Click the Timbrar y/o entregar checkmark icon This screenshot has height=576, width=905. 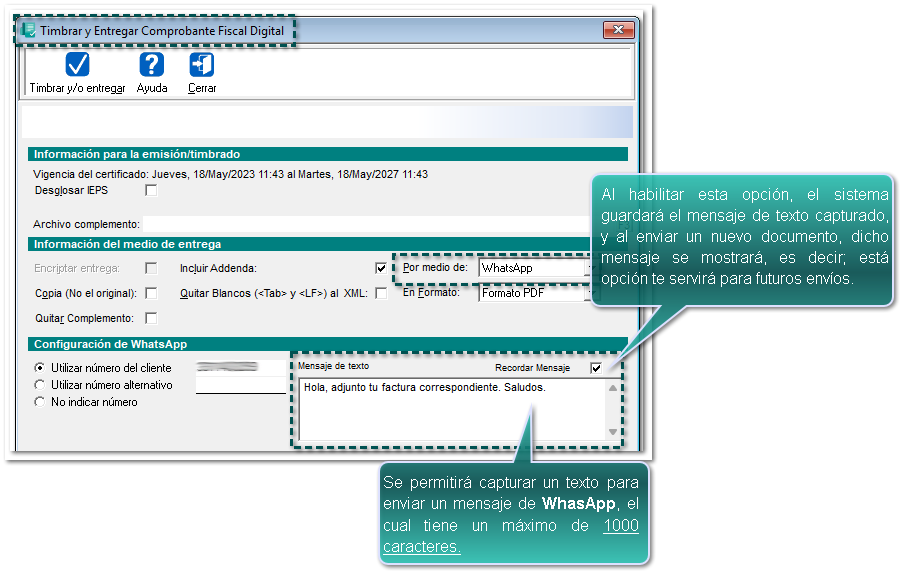point(77,66)
